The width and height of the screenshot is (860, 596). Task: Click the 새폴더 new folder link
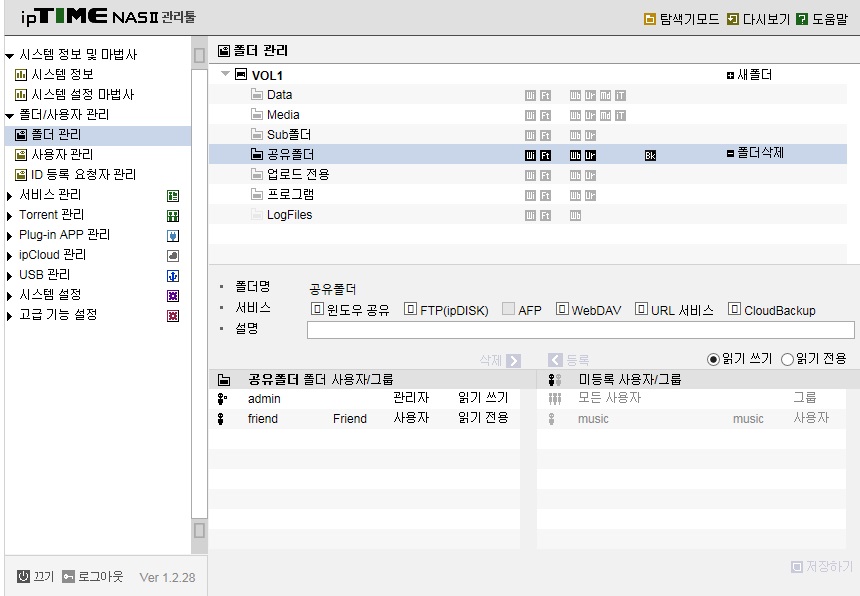750,75
